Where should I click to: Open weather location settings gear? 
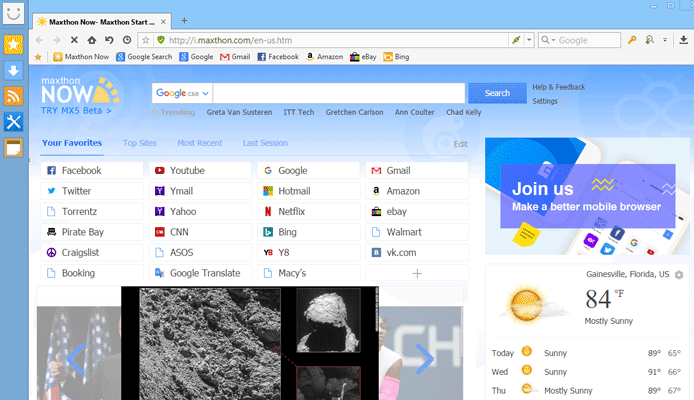(x=679, y=275)
